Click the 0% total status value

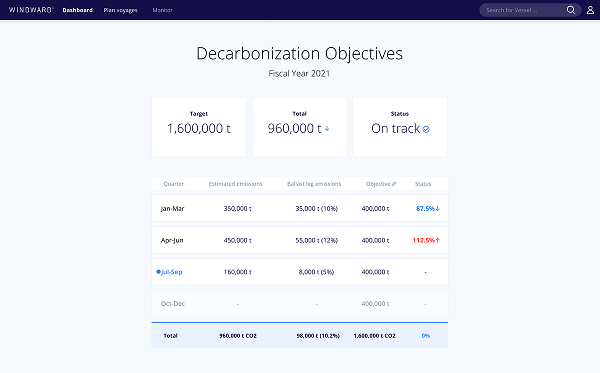pos(426,336)
